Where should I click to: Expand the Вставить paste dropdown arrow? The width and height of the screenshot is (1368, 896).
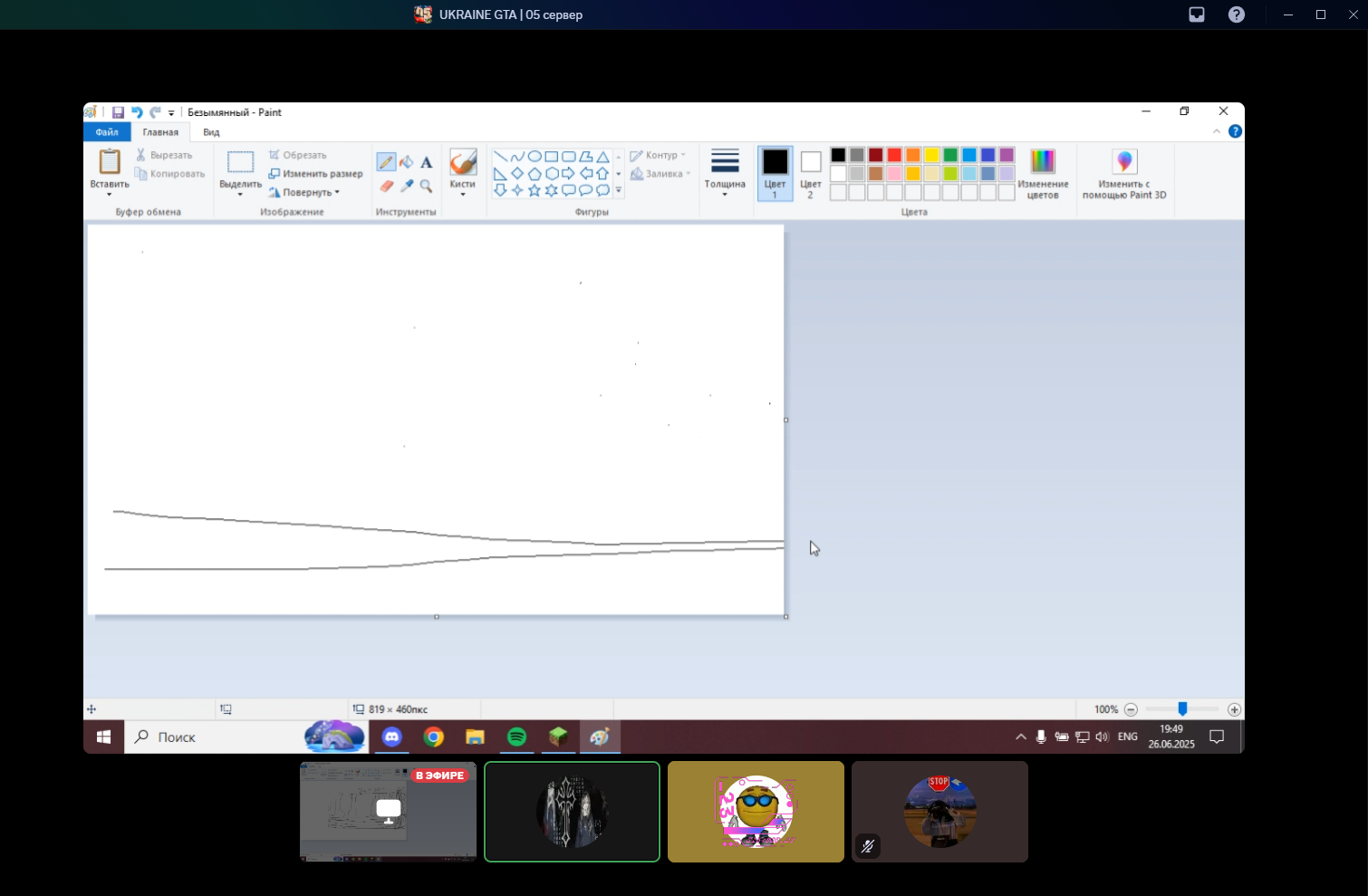pyautogui.click(x=110, y=195)
